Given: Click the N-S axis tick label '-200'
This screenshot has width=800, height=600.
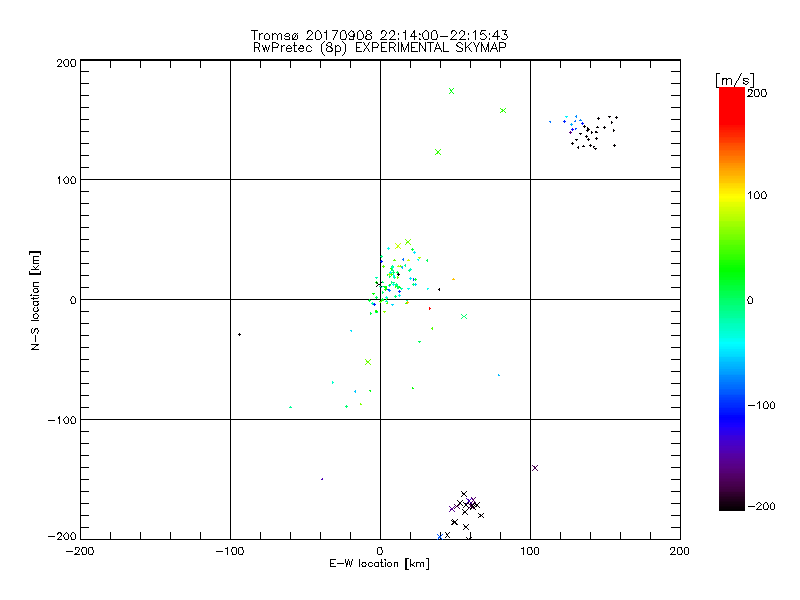Looking at the screenshot, I should tap(62, 536).
